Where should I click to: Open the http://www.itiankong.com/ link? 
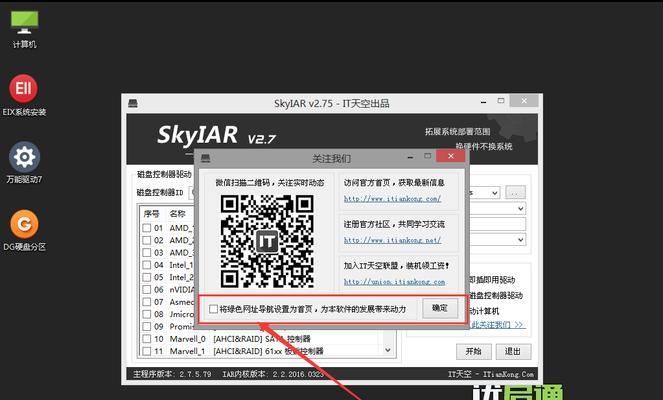(392, 198)
